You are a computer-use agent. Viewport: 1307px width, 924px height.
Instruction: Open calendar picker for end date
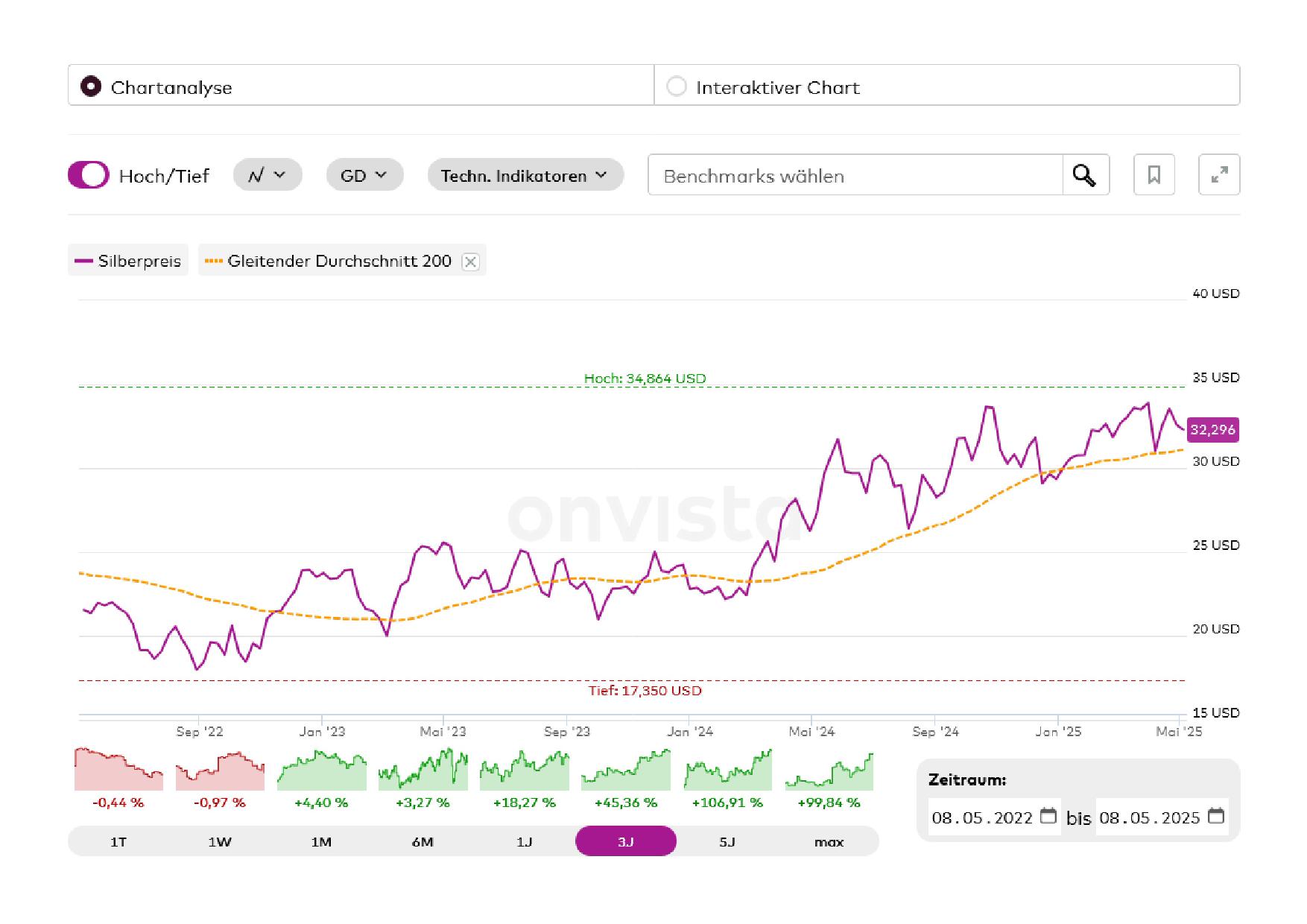[1215, 816]
